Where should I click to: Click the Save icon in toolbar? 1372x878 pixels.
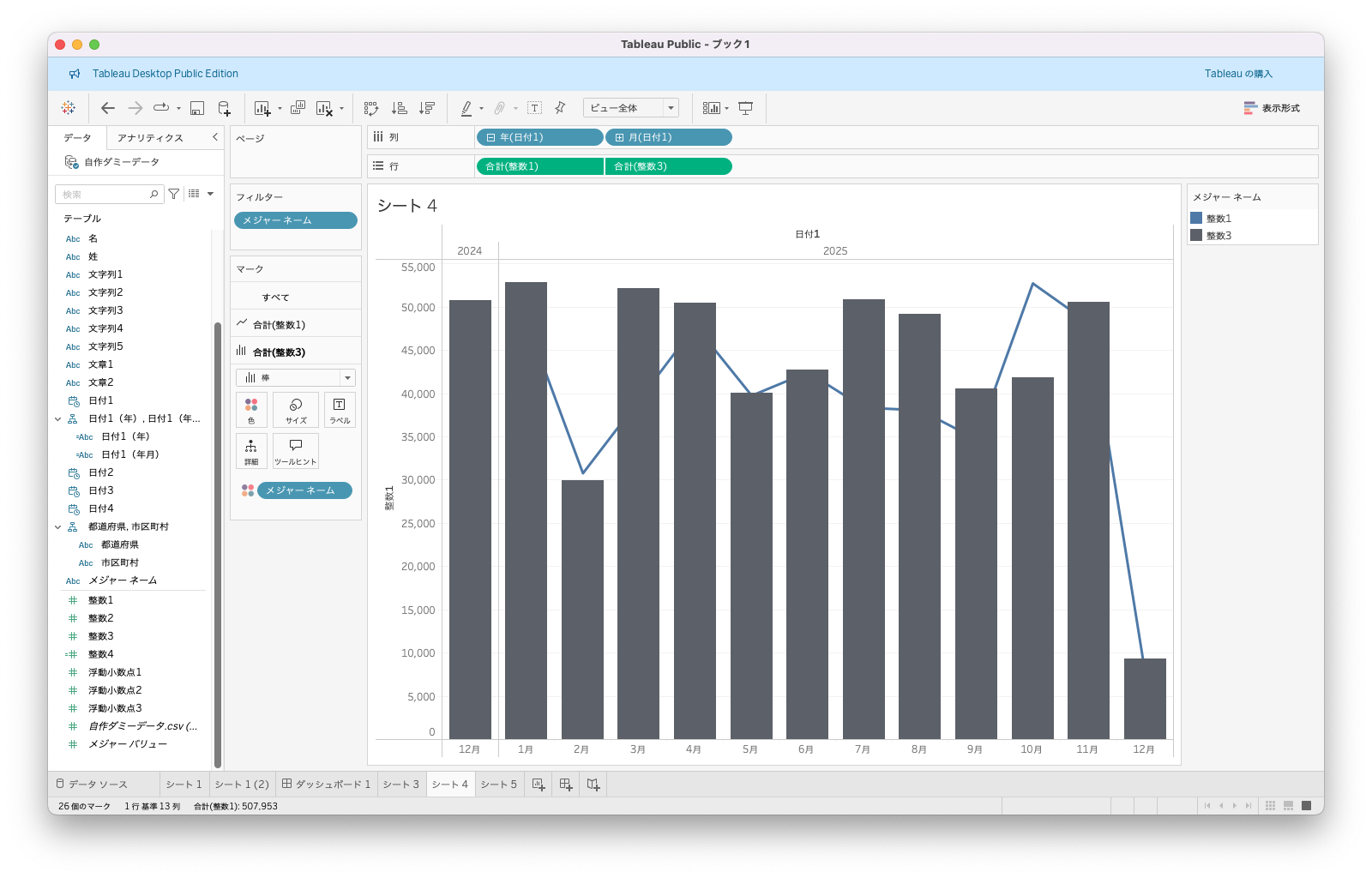click(x=197, y=108)
